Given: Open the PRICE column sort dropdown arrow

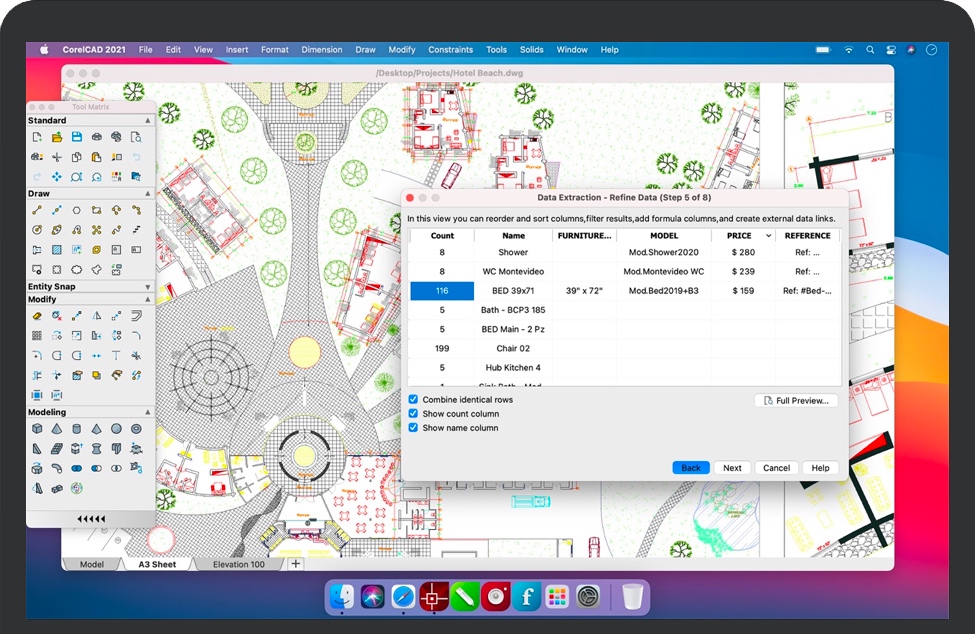Looking at the screenshot, I should pos(768,236).
